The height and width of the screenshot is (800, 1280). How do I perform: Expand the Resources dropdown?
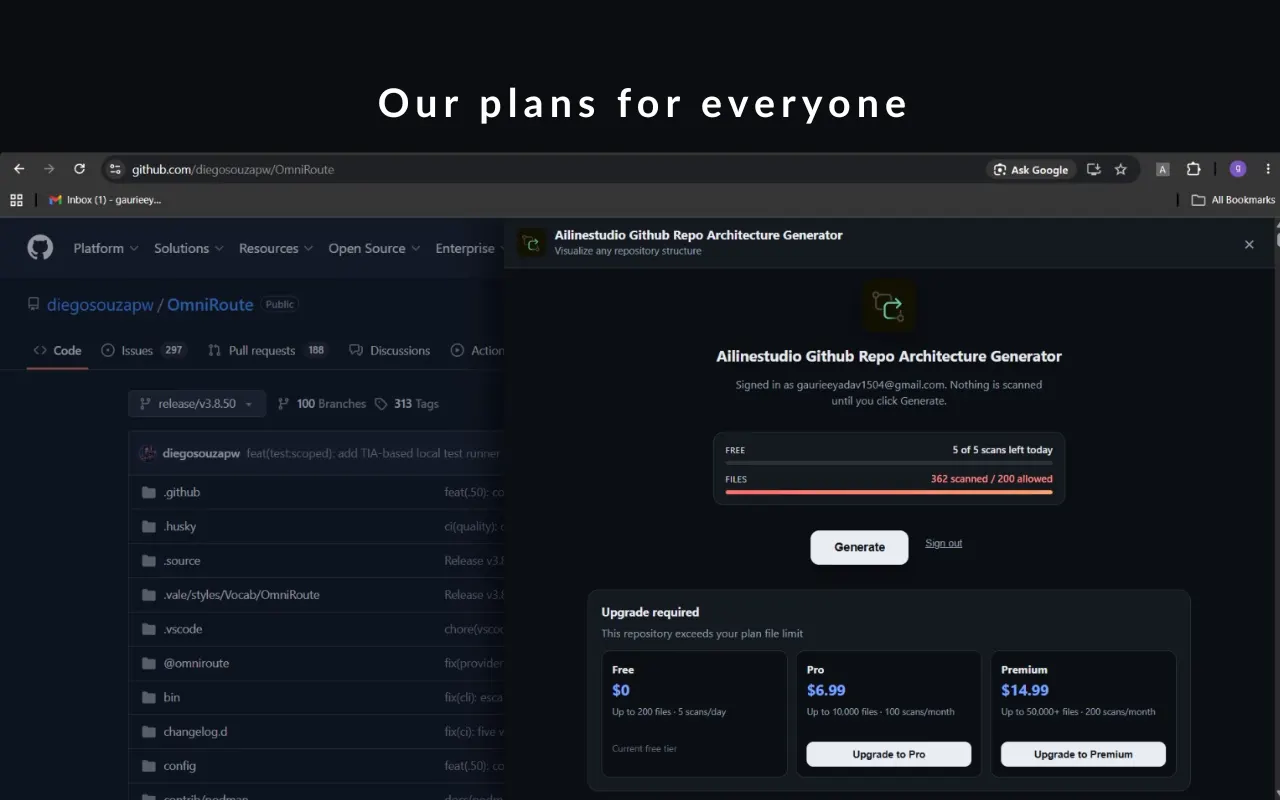click(276, 248)
